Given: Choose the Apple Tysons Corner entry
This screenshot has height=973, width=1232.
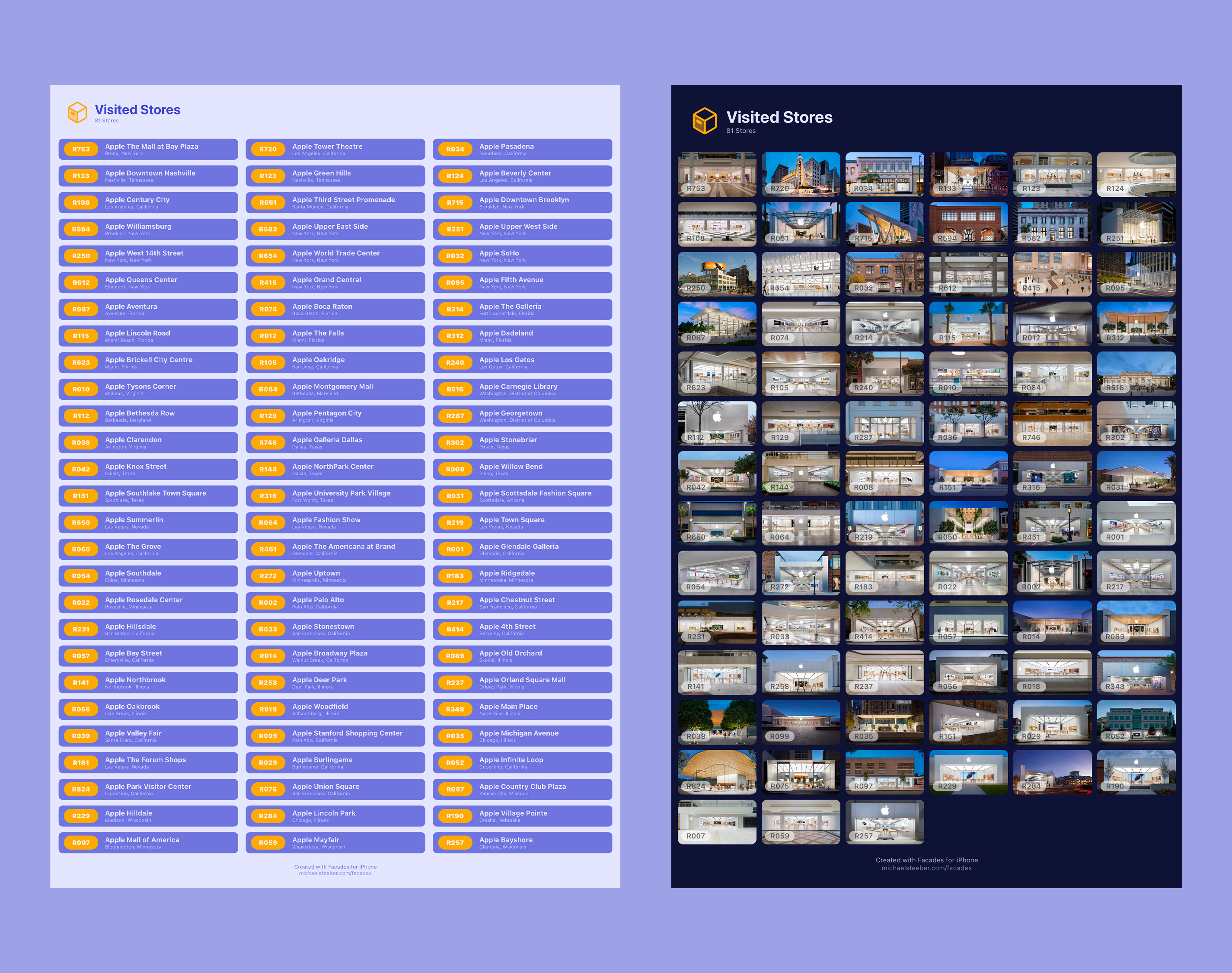Looking at the screenshot, I should [x=148, y=389].
